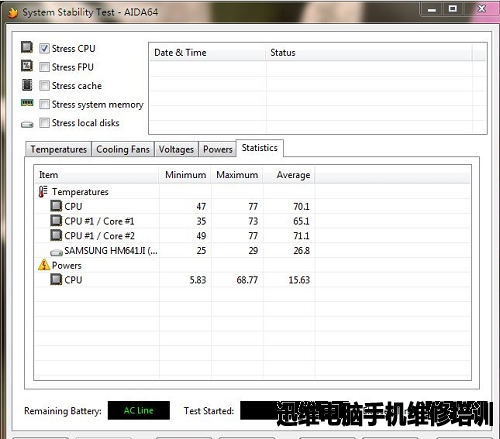The image size is (500, 439).
Task: Select the SAMSUNG HM641JI disk row
Action: pos(252,250)
